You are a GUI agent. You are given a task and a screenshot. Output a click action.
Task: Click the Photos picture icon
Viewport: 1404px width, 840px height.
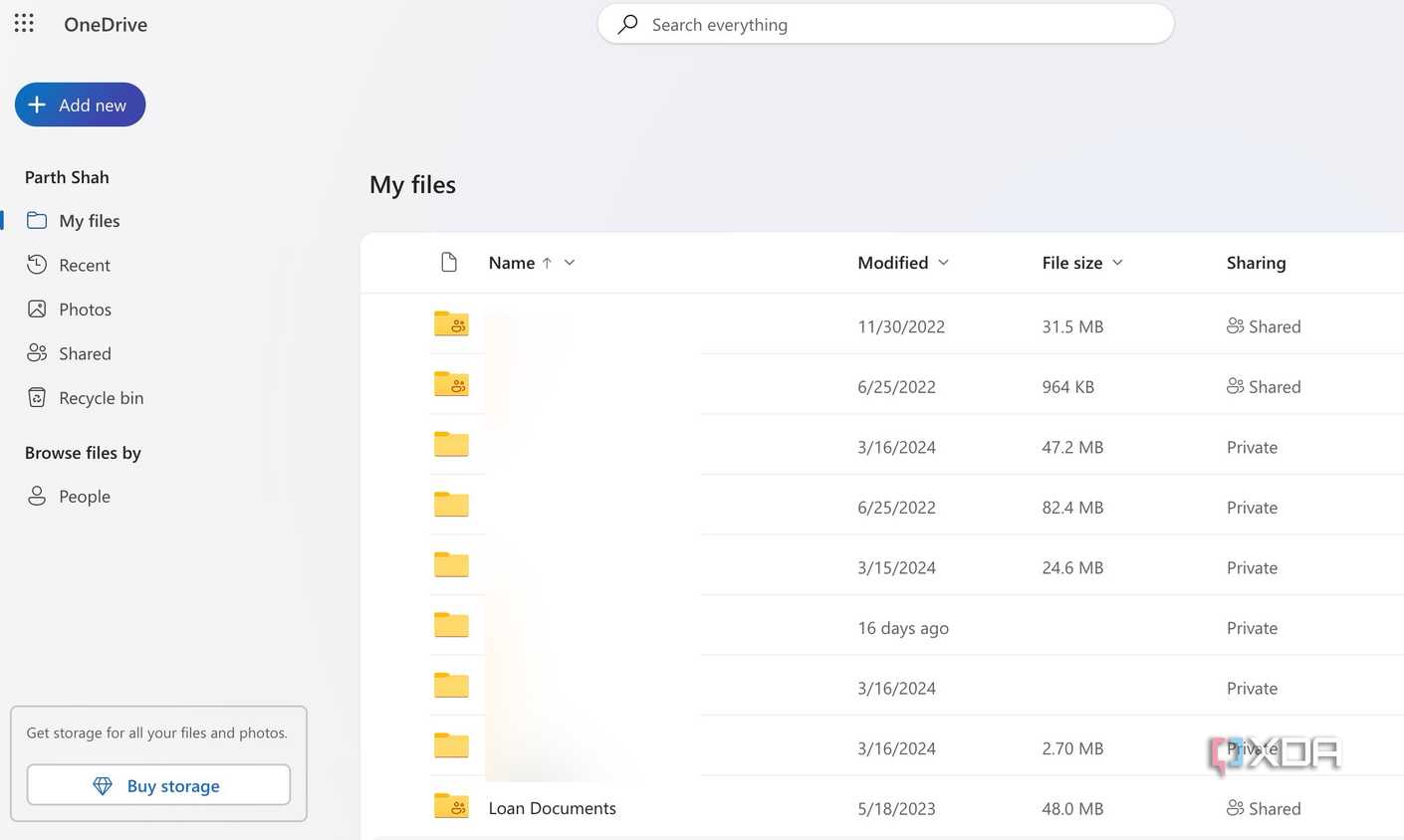[x=37, y=309]
